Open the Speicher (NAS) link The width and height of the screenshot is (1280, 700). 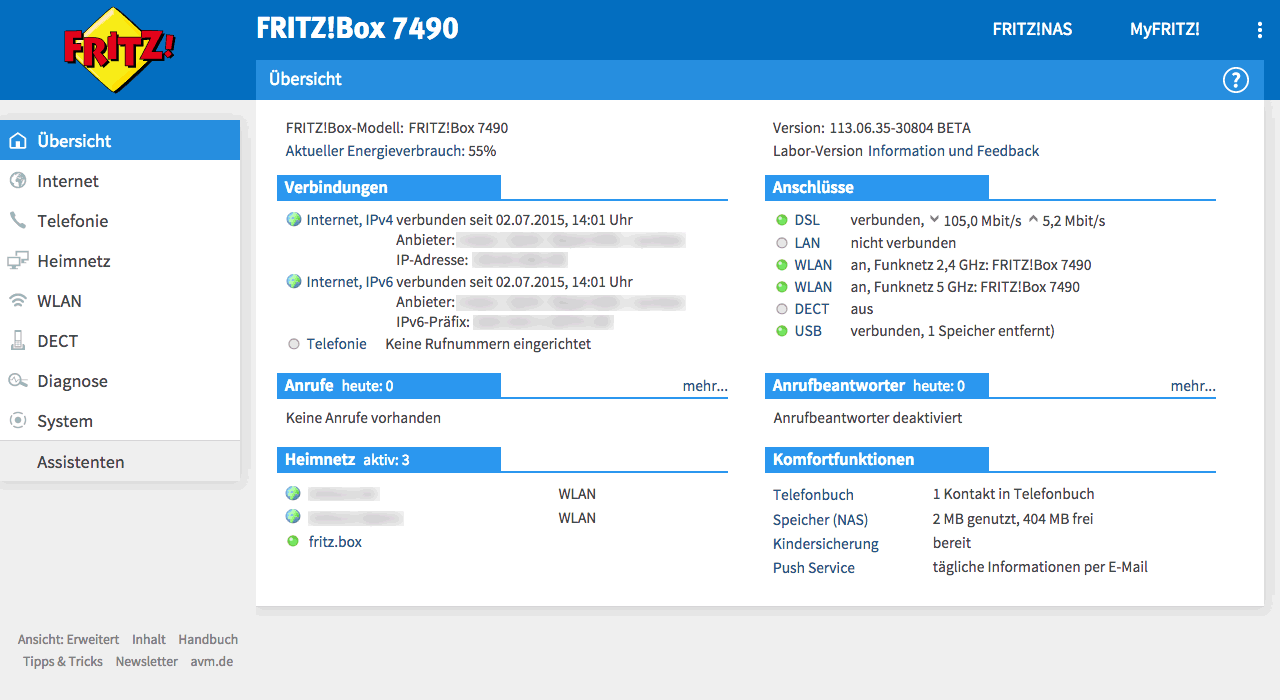click(x=820, y=520)
